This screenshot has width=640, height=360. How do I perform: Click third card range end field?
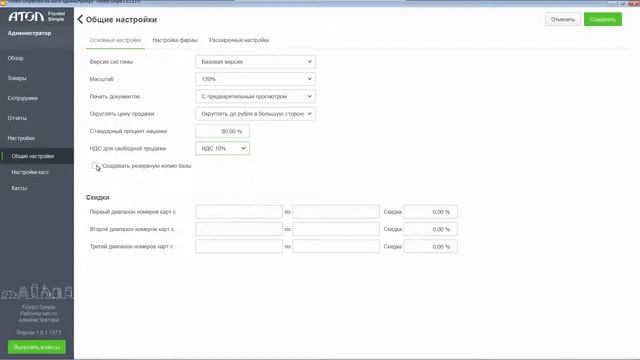pos(336,247)
